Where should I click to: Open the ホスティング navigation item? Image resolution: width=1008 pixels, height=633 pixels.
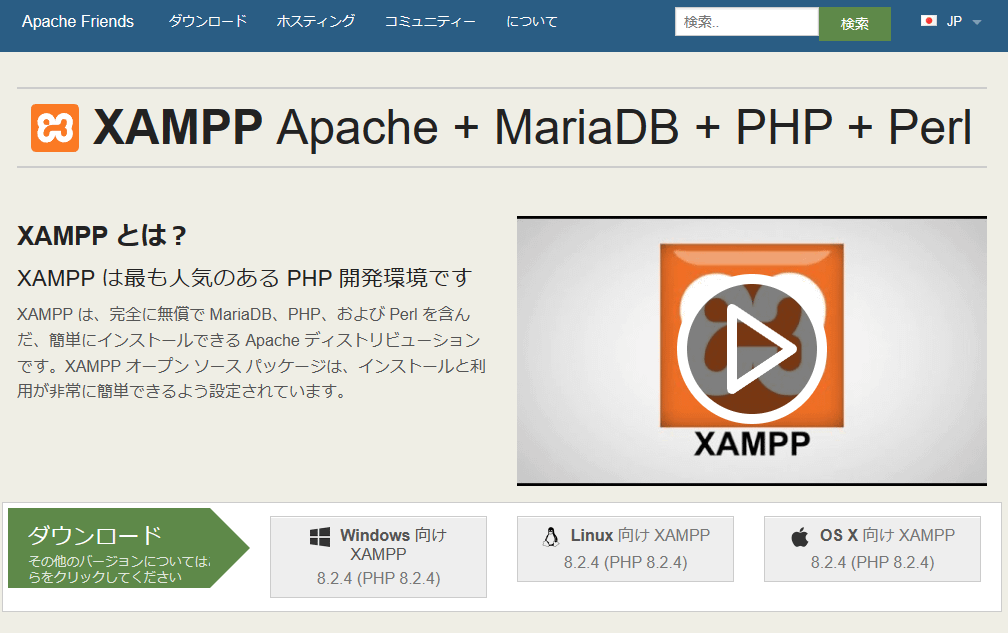coord(315,21)
